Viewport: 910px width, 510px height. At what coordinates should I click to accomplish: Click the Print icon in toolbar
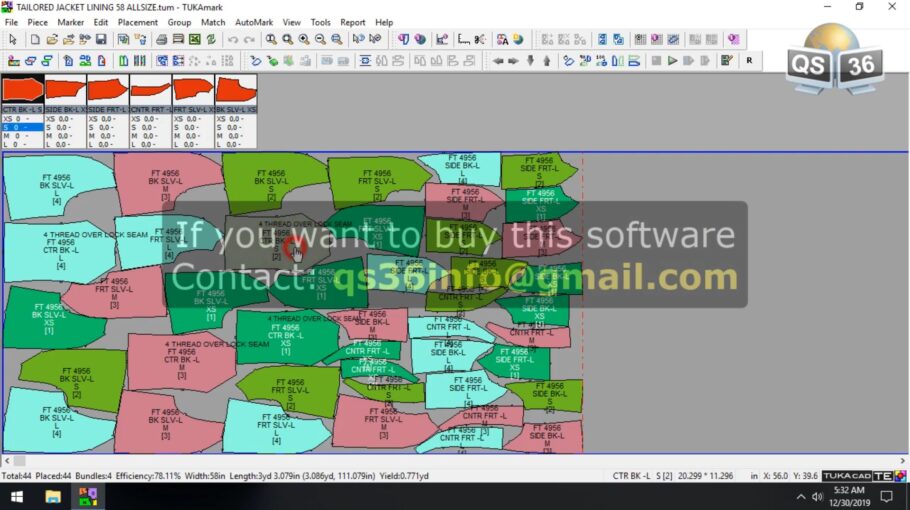(162, 40)
